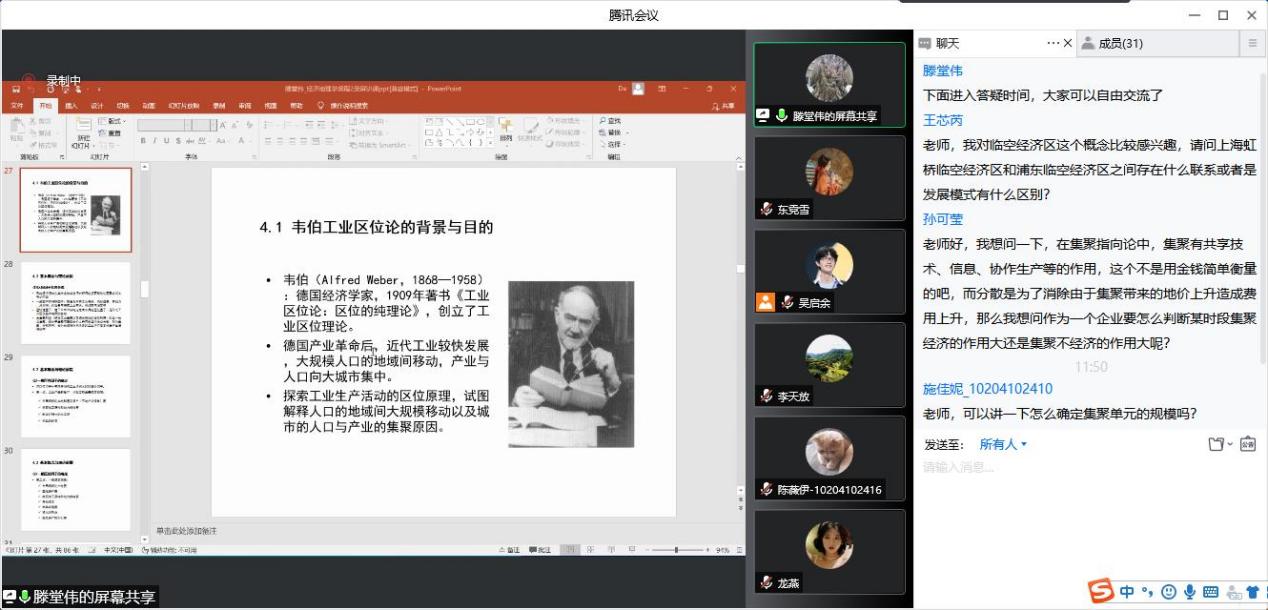1268x610 pixels.
Task: Open the 公告 announcement icon in chat
Action: point(1248,444)
